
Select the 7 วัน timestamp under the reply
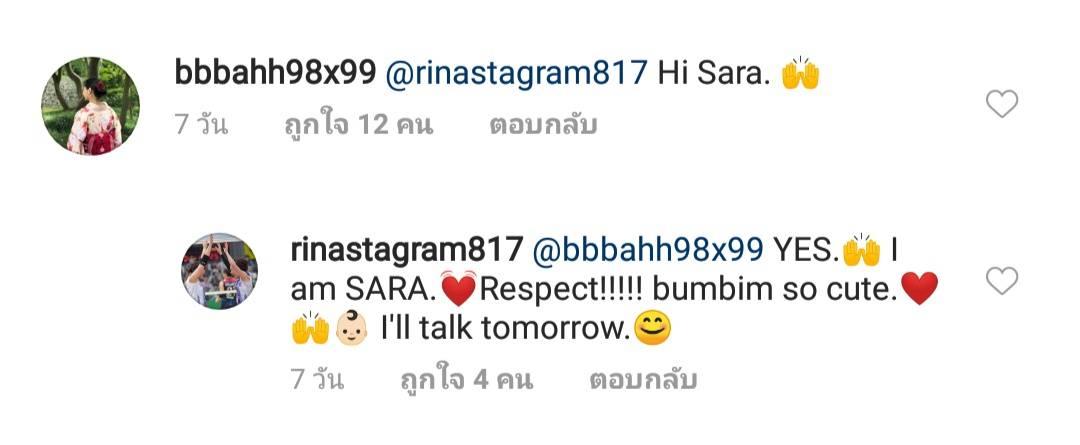click(317, 380)
